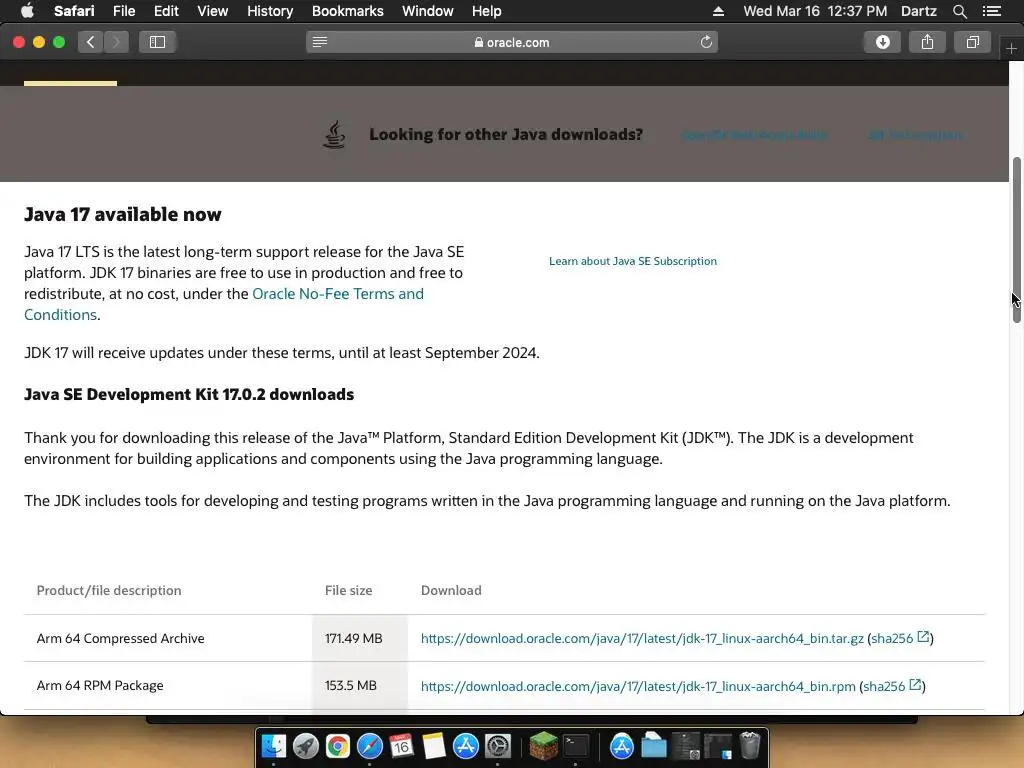Click Java SE Development Kit 17.0.2 downloads heading
The image size is (1024, 768).
click(x=189, y=394)
